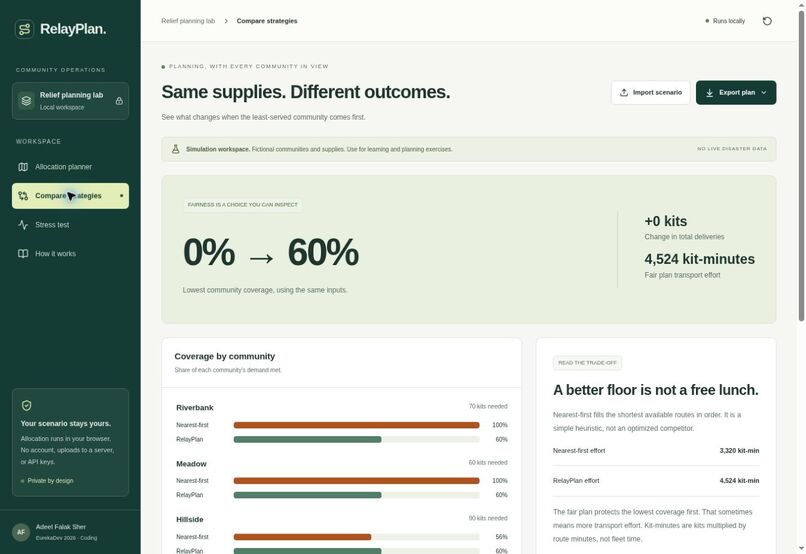This screenshot has height=554, width=806.
Task: Click the breadcrumb chevron separator
Action: [226, 21]
